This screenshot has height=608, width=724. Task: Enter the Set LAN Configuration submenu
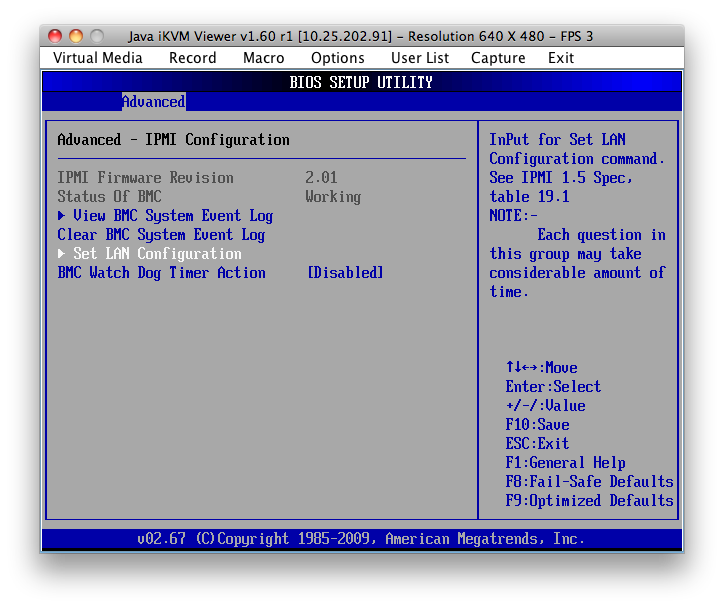point(157,254)
